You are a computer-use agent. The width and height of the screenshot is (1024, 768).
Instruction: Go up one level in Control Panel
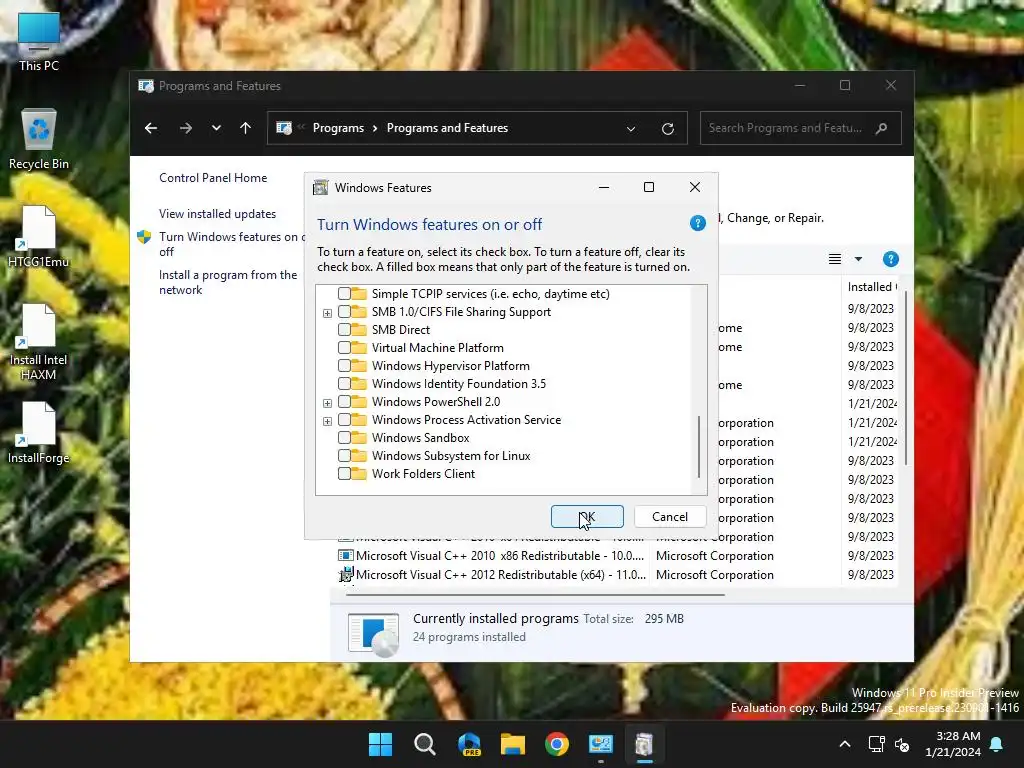tap(246, 128)
